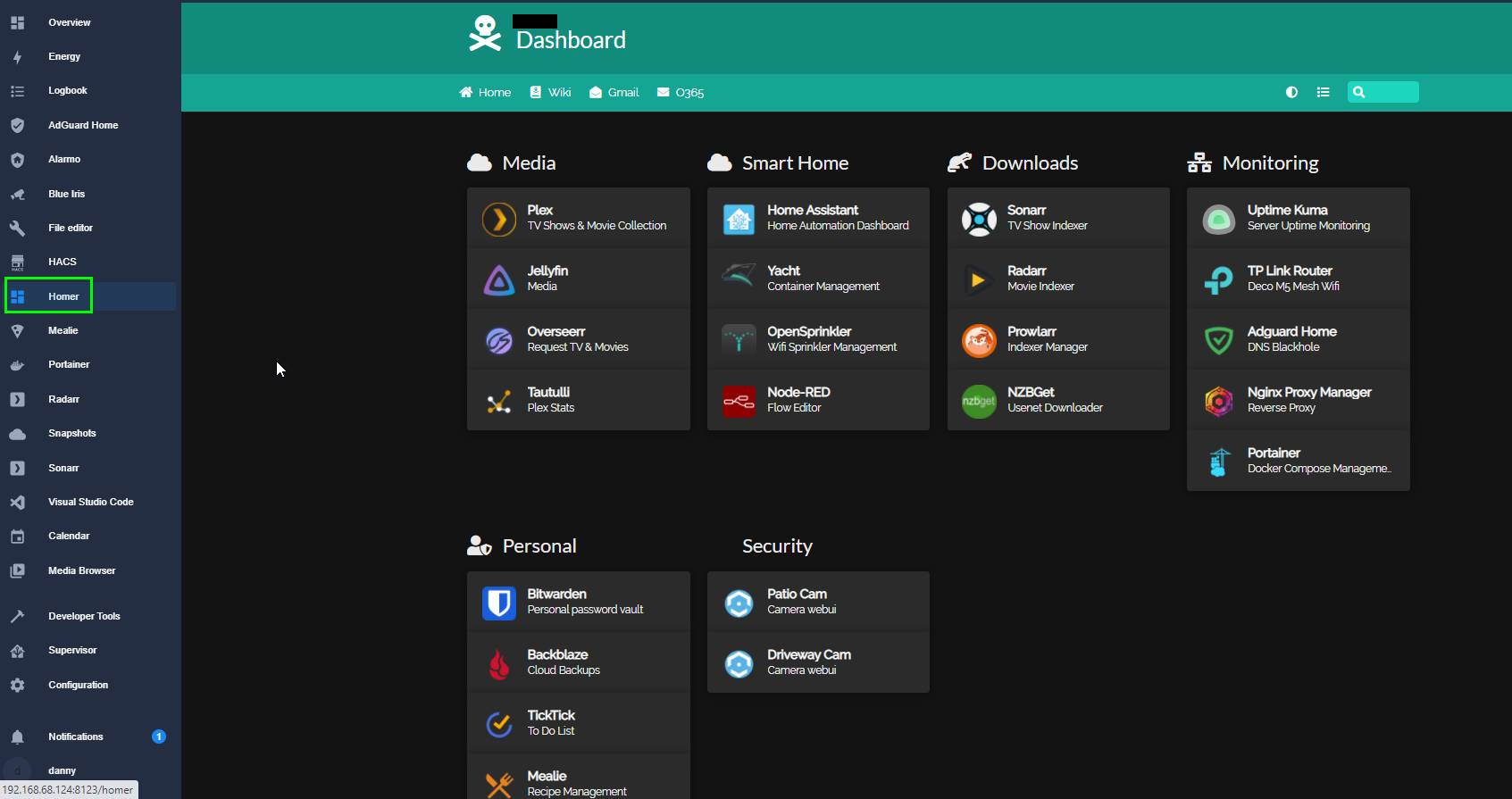Screen dimensions: 1512x799
Task: Click the TP Link Router icon
Action: (x=1219, y=279)
